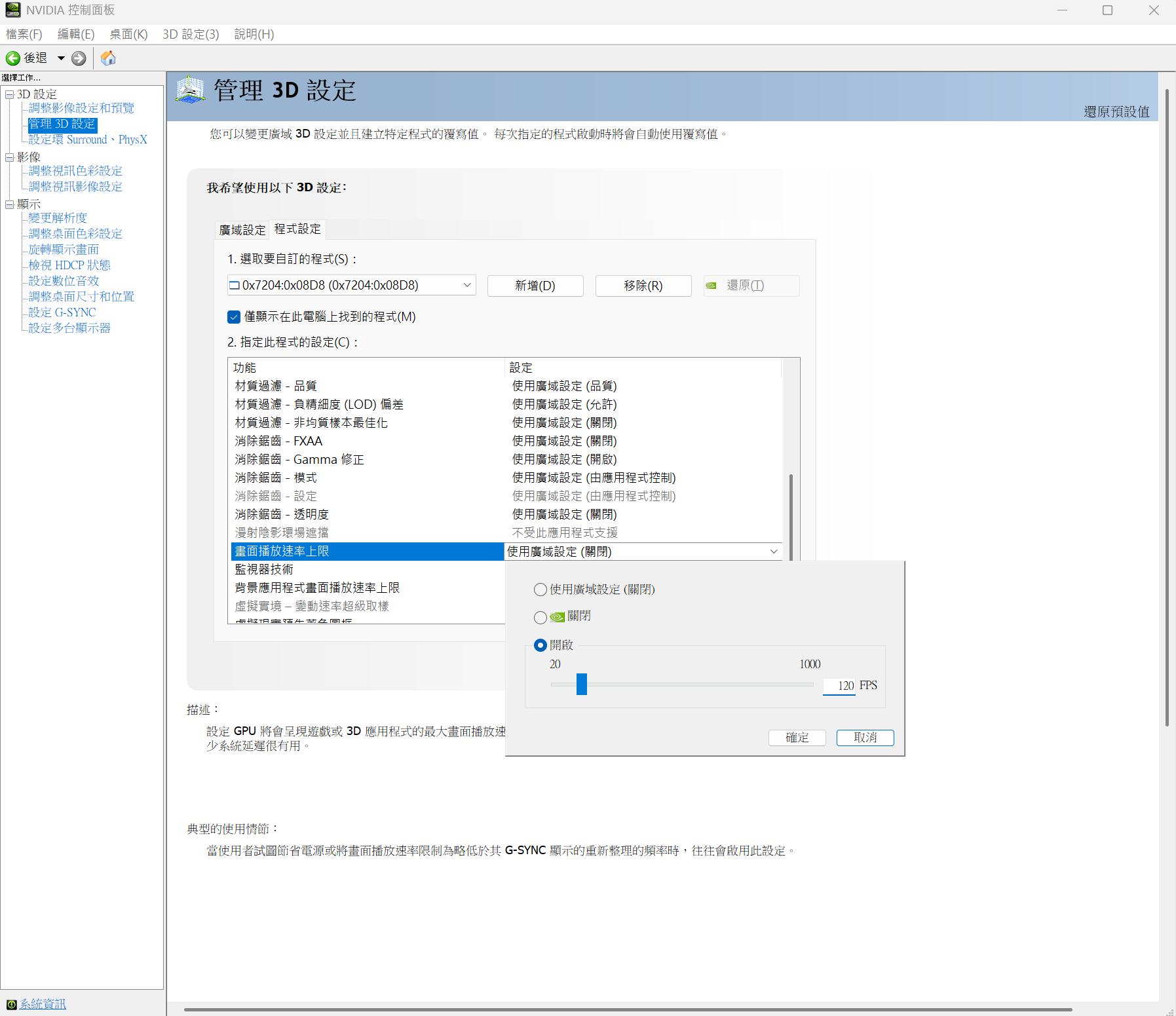This screenshot has height=1016, width=1176.
Task: Click the page's vertical scrollbar on right
Action: click(1167, 406)
